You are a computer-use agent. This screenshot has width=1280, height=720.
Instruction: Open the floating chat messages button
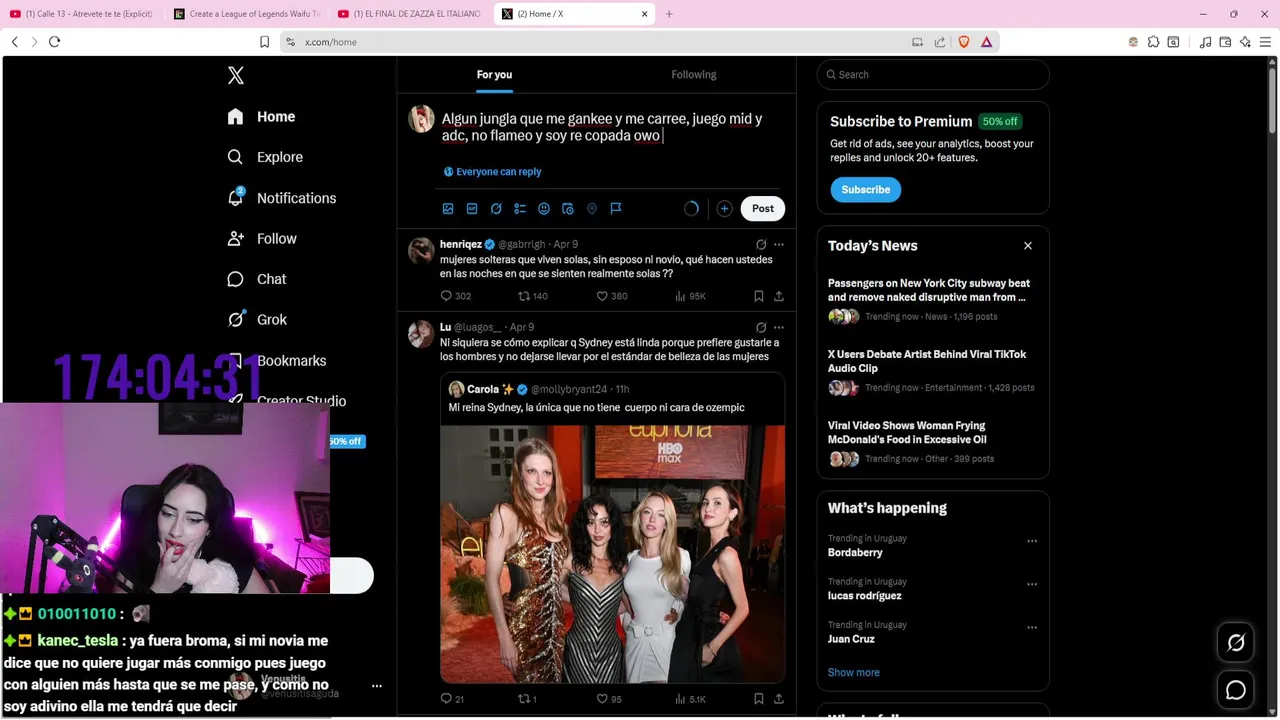1236,690
